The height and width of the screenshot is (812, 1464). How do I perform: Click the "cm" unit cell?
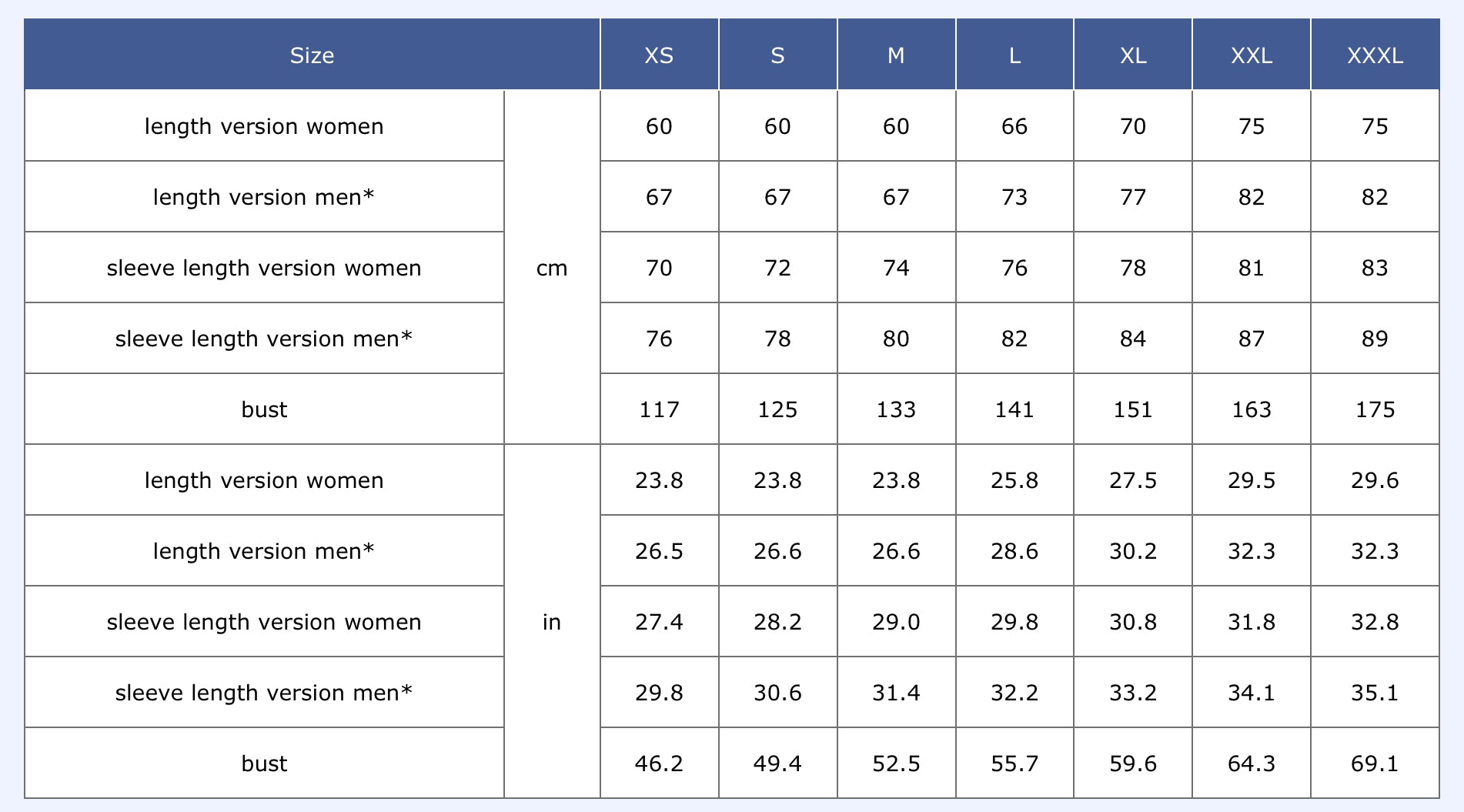tap(552, 268)
